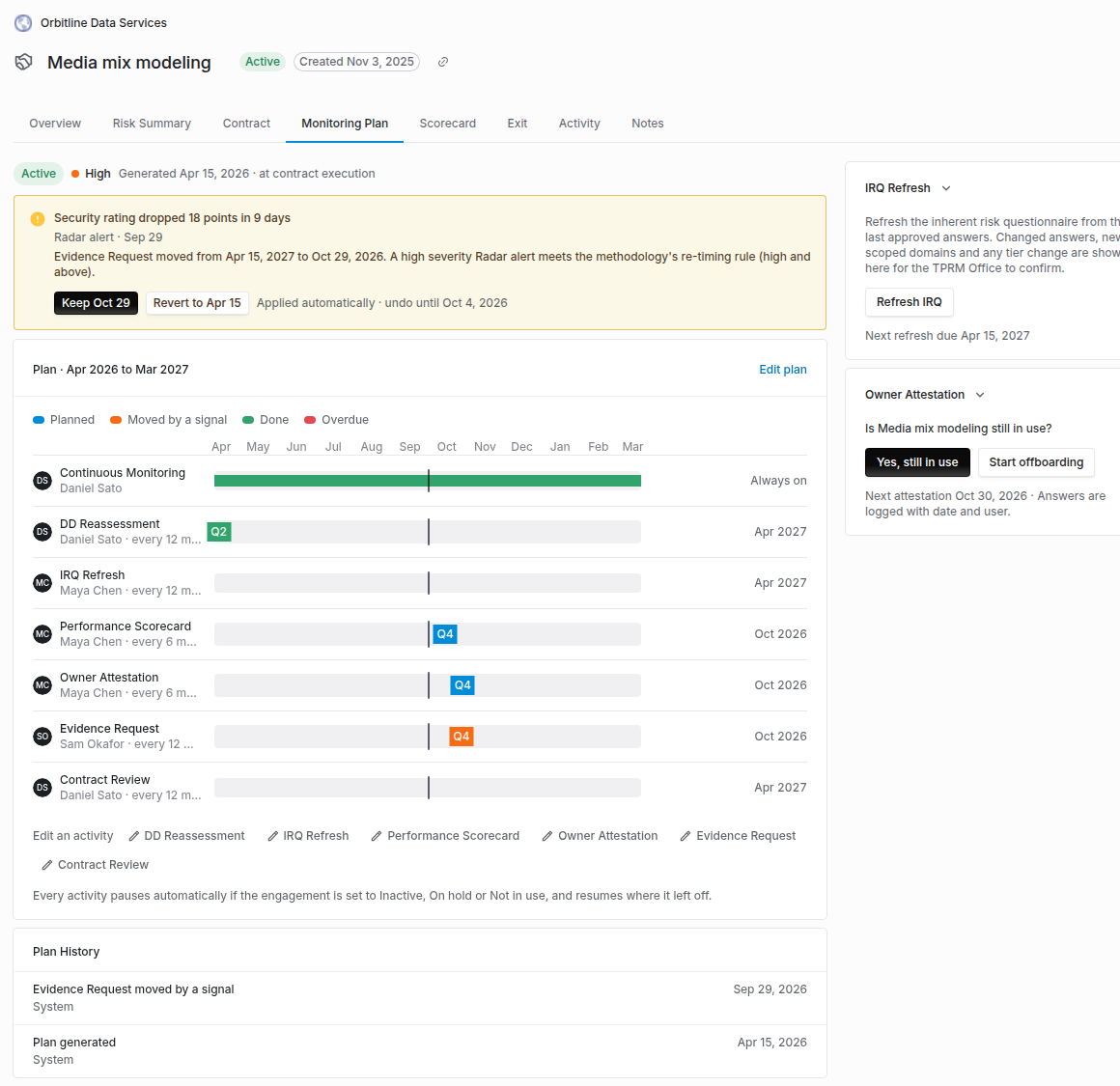
Task: Click the yellow alert warning icon
Action: coord(37,218)
